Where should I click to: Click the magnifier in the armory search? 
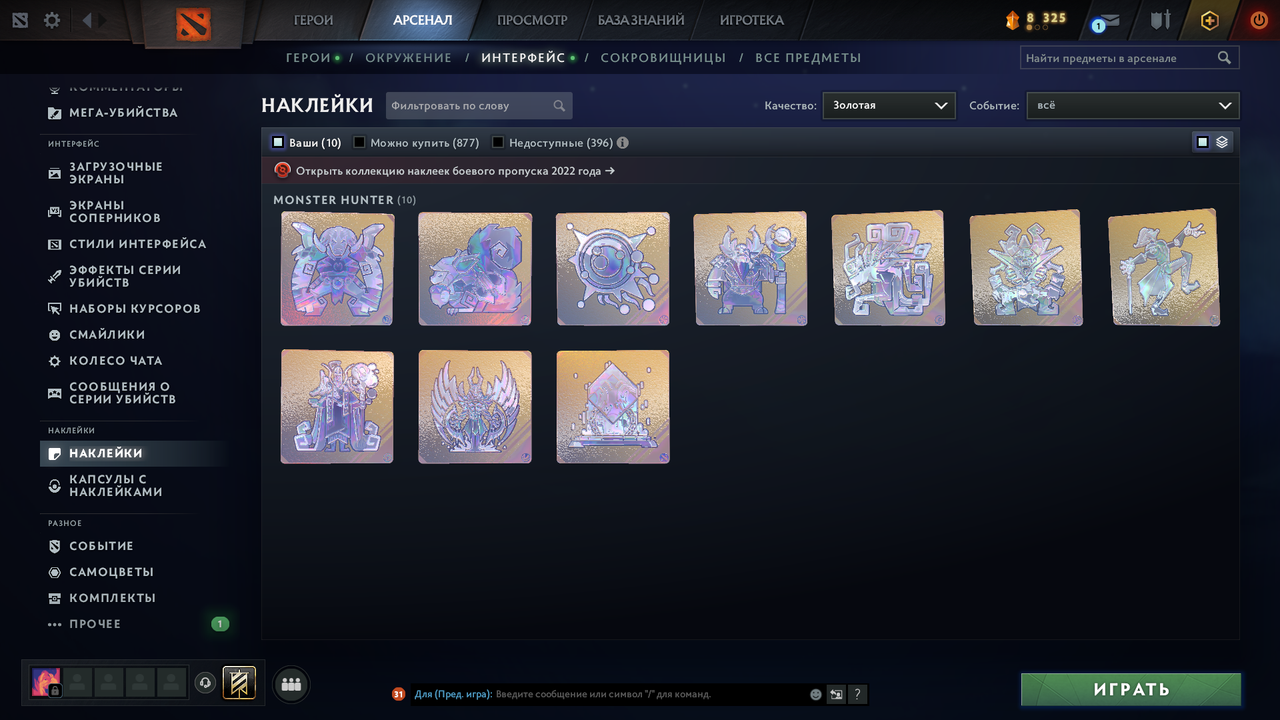[x=1224, y=58]
